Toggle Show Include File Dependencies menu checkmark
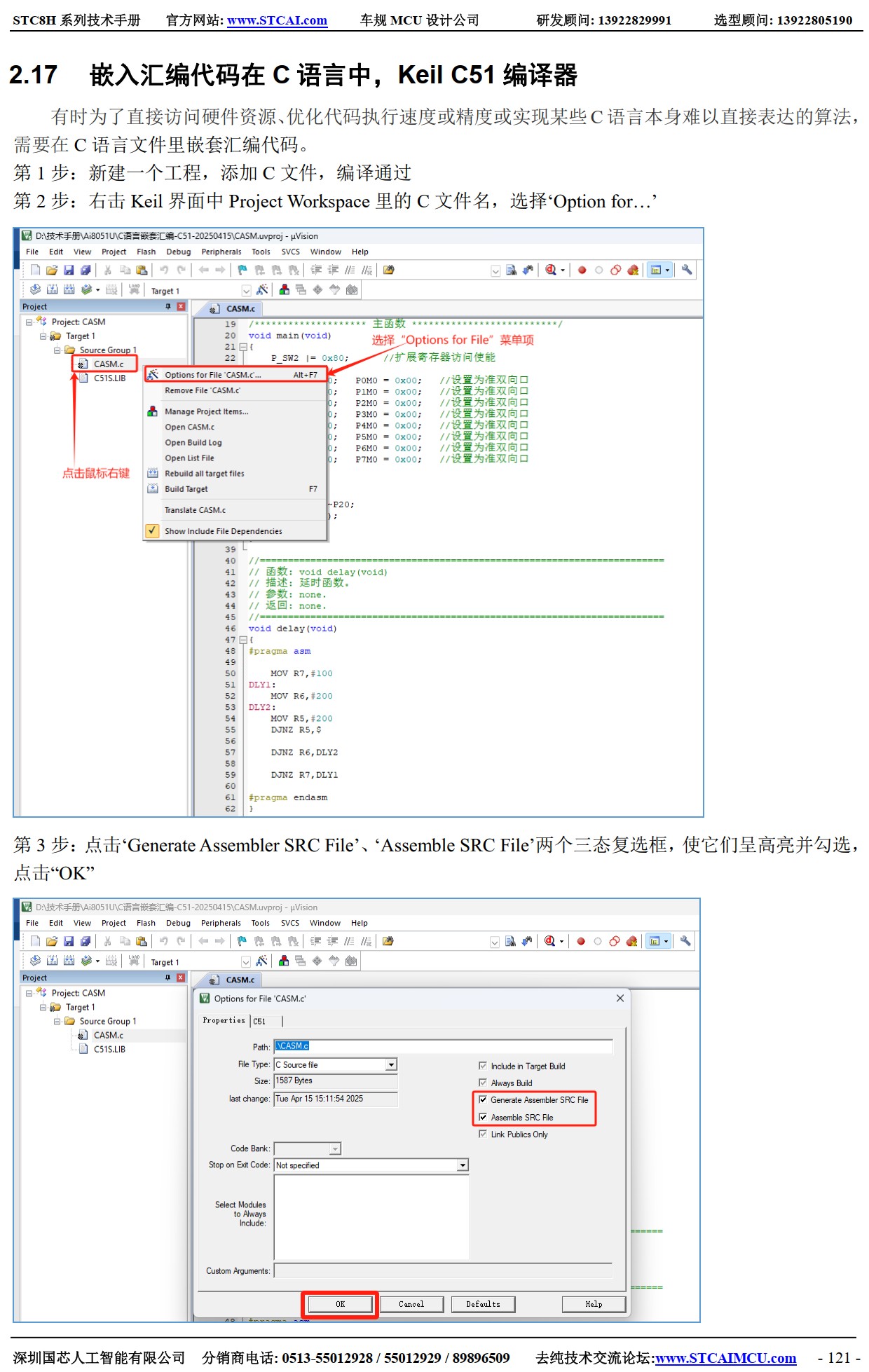 tap(152, 530)
